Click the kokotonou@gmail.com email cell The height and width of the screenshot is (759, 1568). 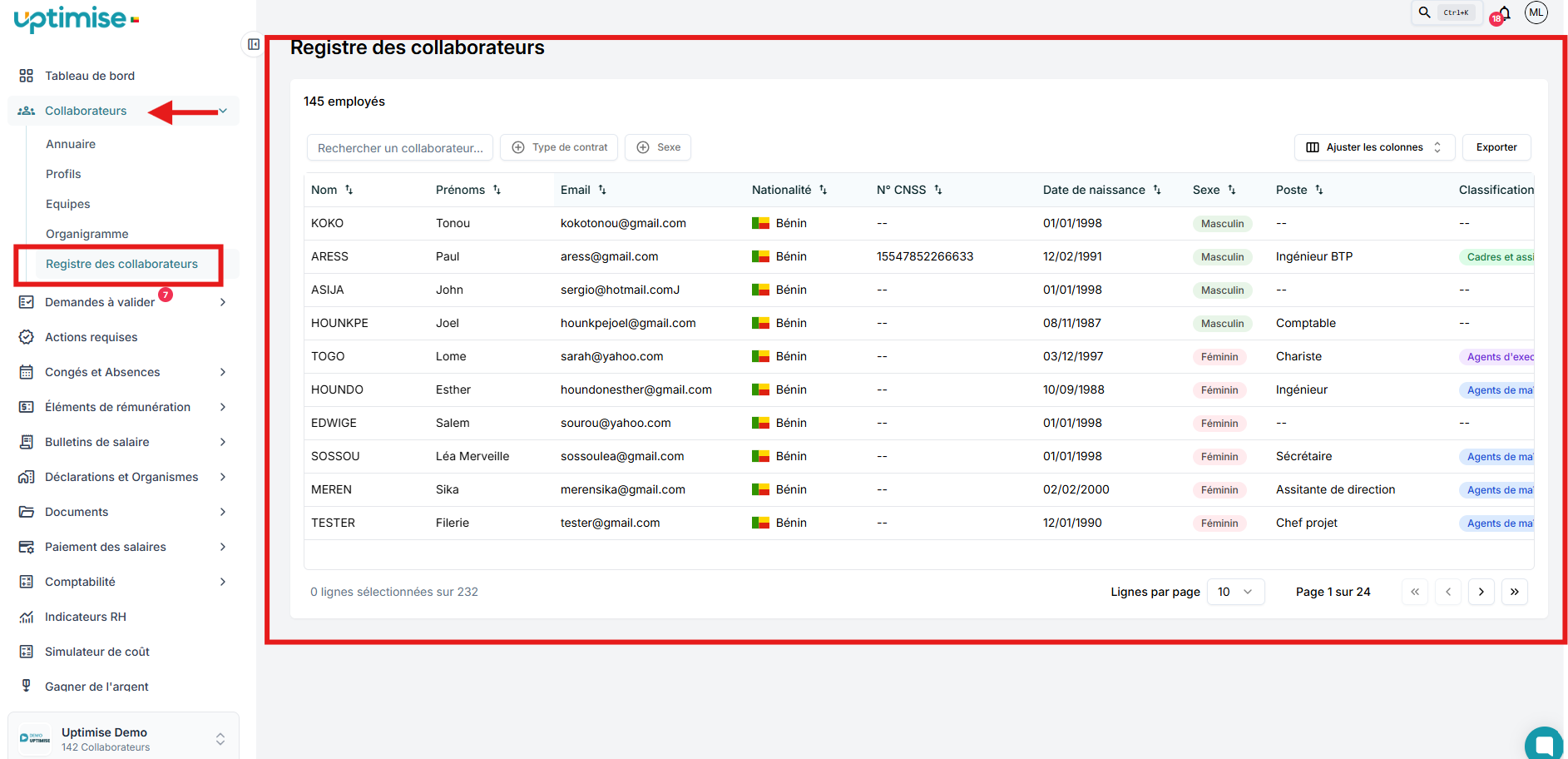point(623,223)
